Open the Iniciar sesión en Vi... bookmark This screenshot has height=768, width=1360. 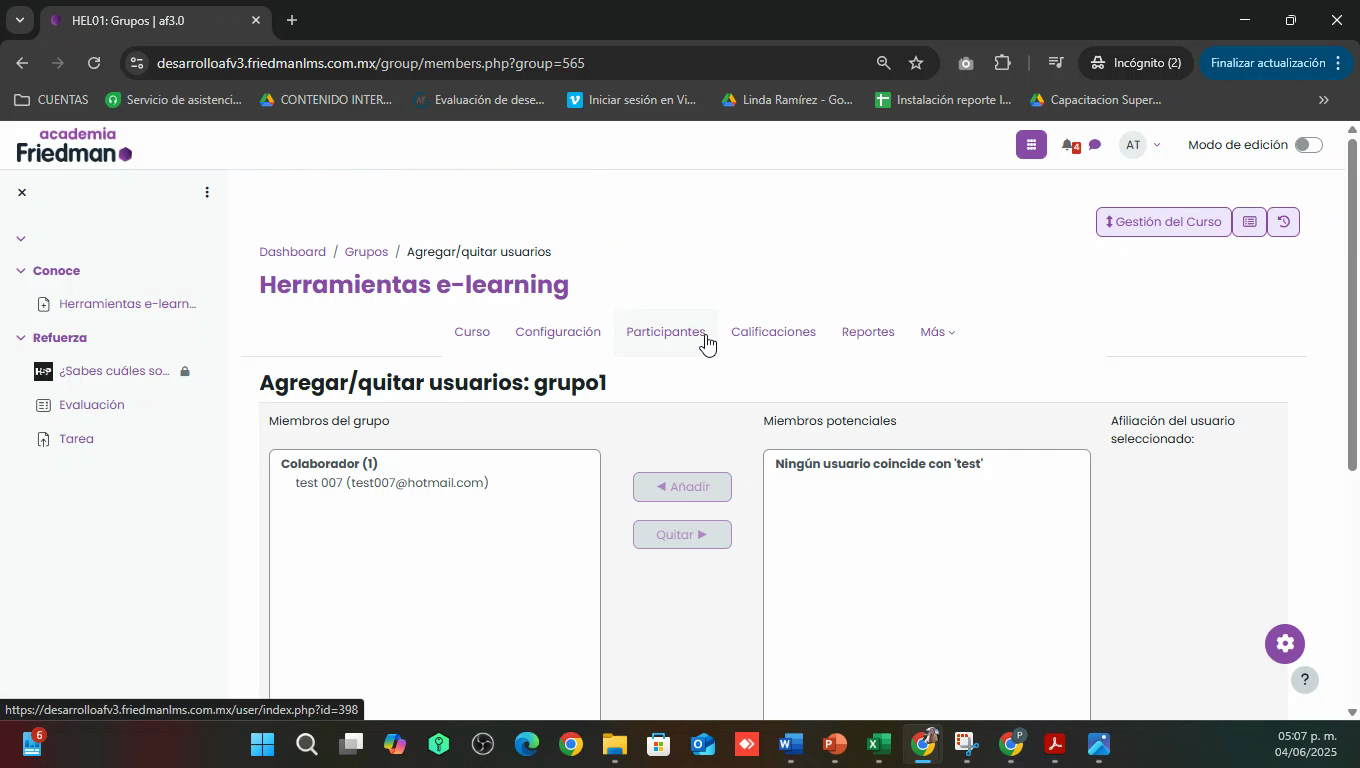631,100
